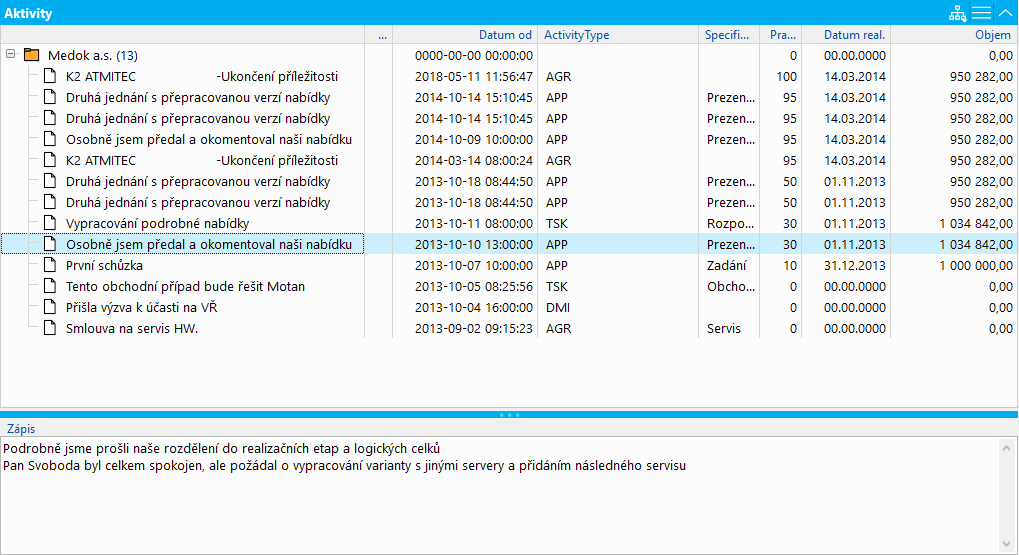
Task: Click document icon beside První schůzka
Action: pyautogui.click(x=50, y=266)
